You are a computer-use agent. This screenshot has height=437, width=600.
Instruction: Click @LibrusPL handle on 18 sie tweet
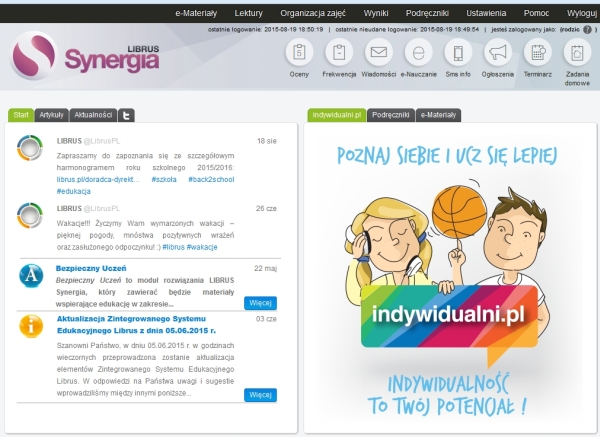pyautogui.click(x=101, y=141)
